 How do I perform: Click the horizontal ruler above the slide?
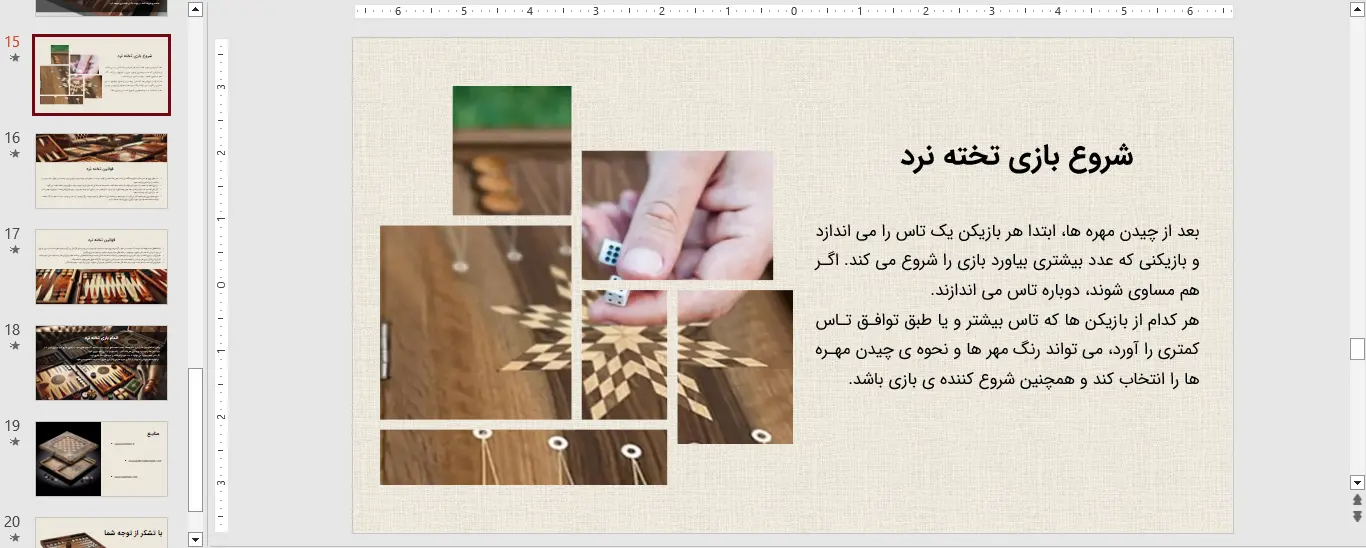point(793,12)
